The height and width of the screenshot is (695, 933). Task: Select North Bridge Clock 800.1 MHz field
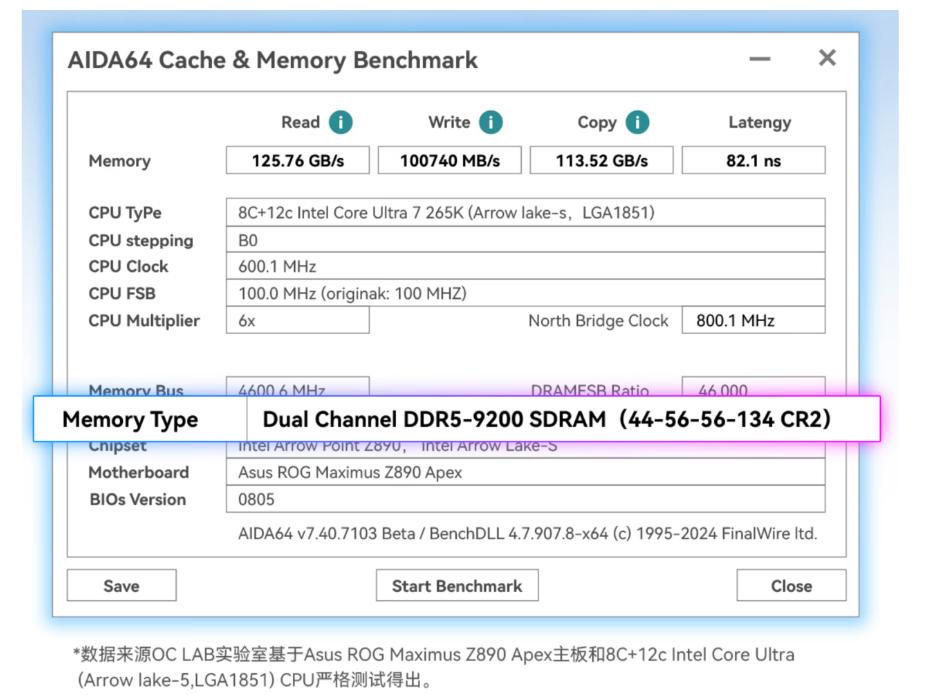[754, 321]
